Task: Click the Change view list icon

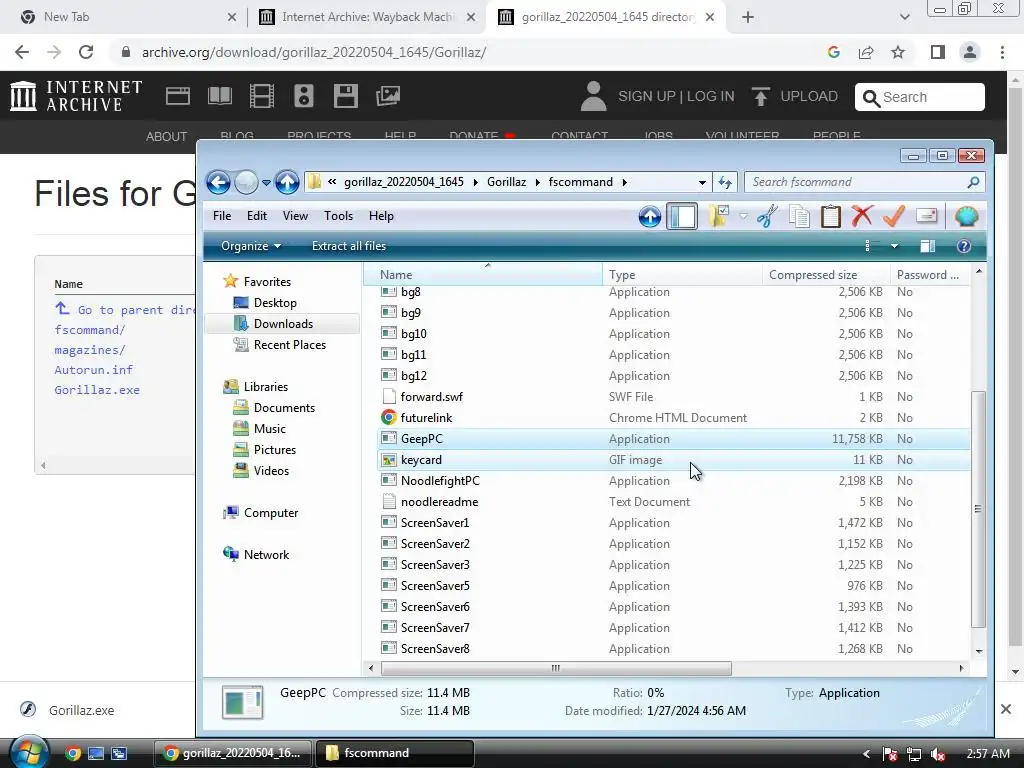Action: tap(871, 246)
